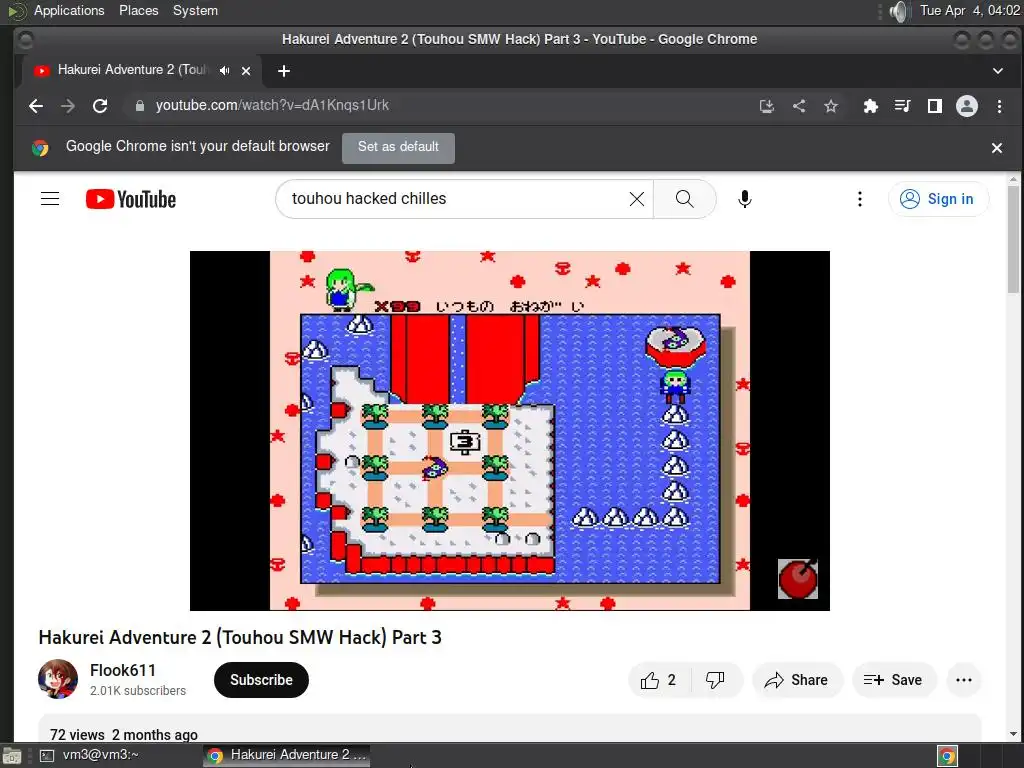Click the show desktop icon in the bottom panel
Screen dimensions: 1024x768
tap(12, 756)
